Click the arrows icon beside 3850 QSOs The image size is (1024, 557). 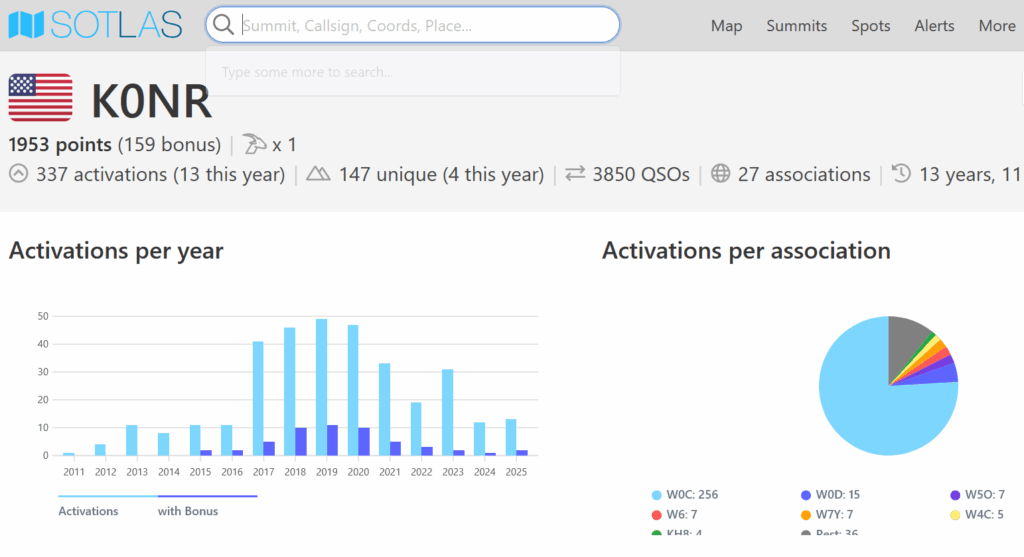(x=575, y=174)
